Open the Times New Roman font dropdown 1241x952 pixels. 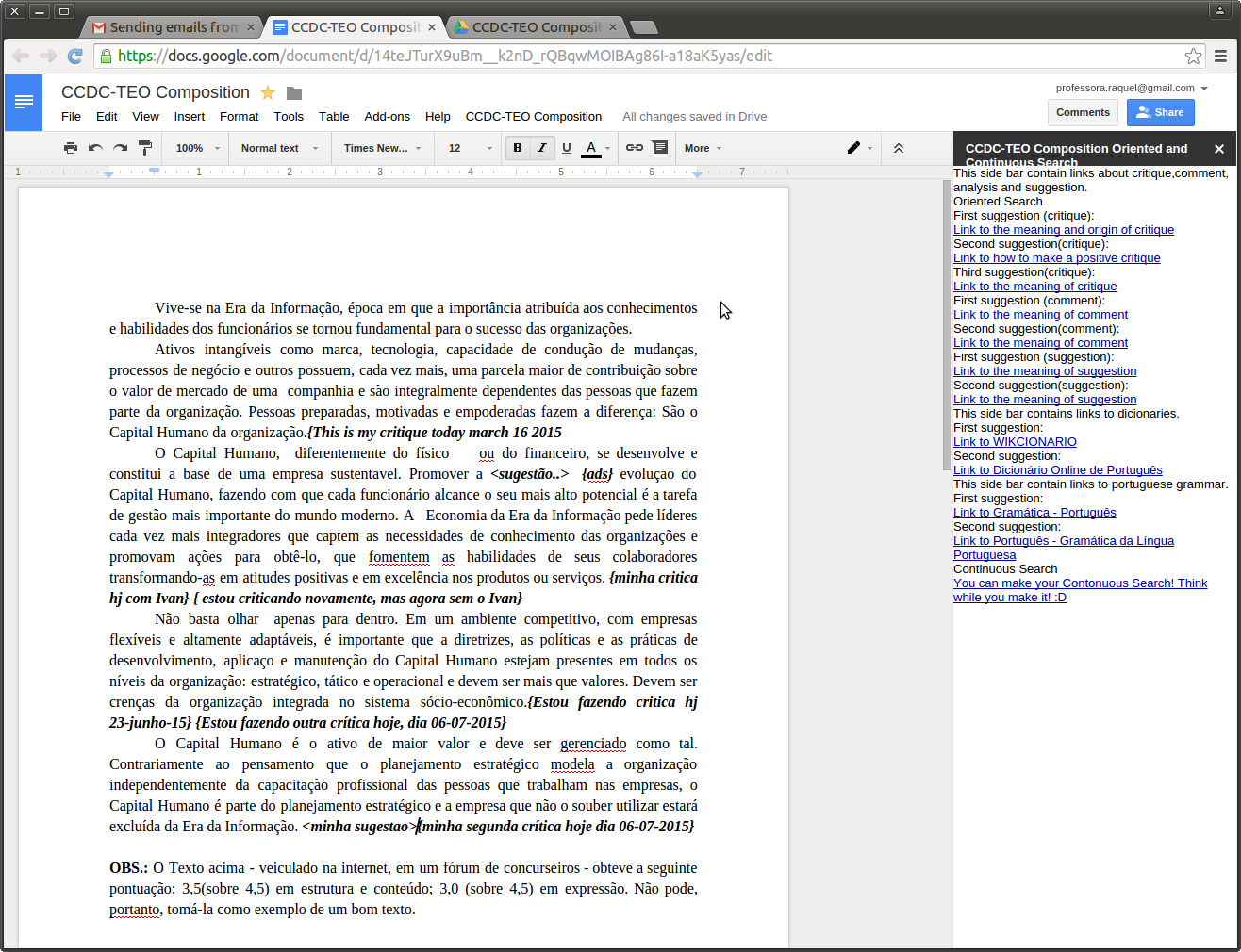point(382,148)
